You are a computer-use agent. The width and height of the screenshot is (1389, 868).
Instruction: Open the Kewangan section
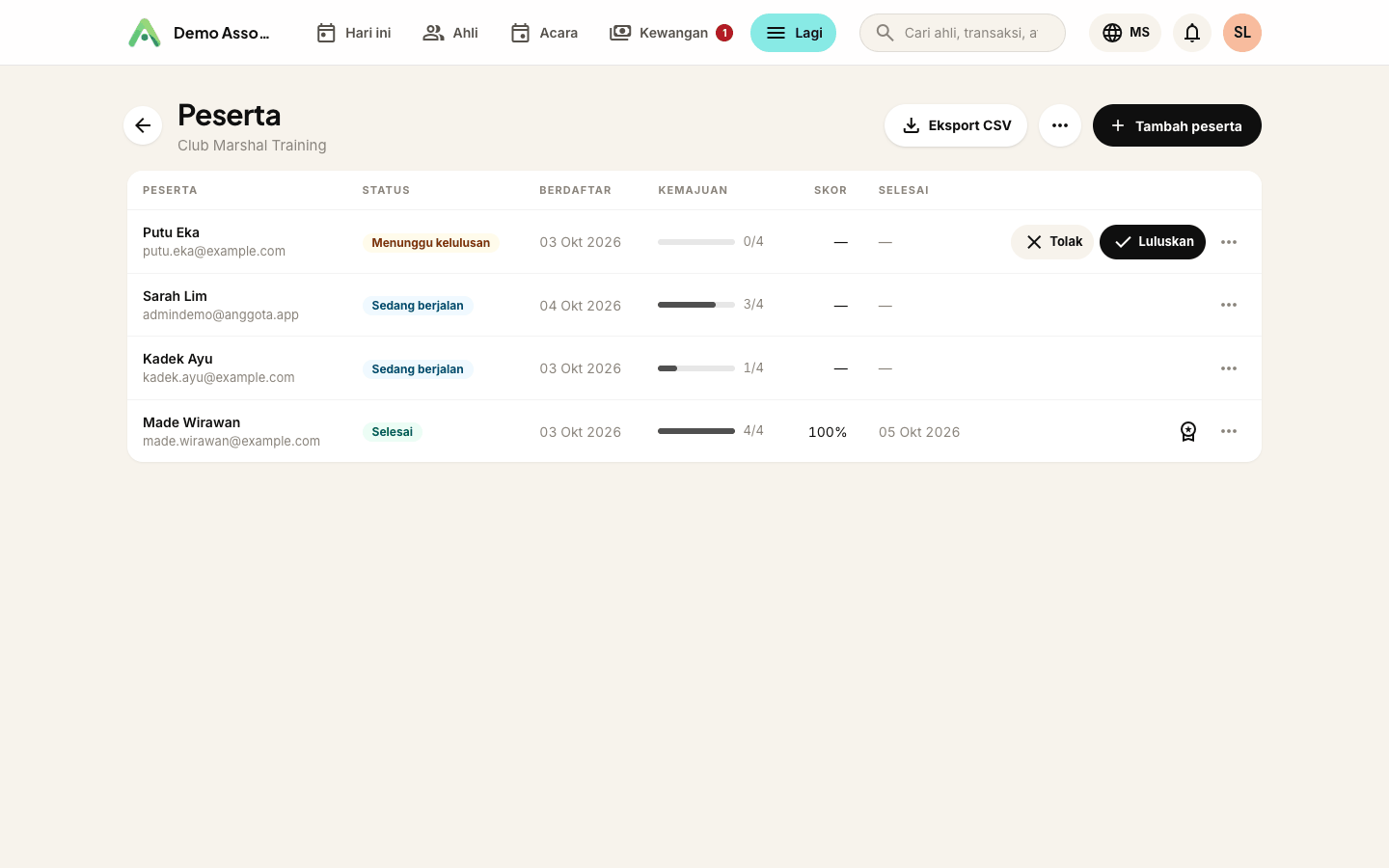(x=670, y=33)
